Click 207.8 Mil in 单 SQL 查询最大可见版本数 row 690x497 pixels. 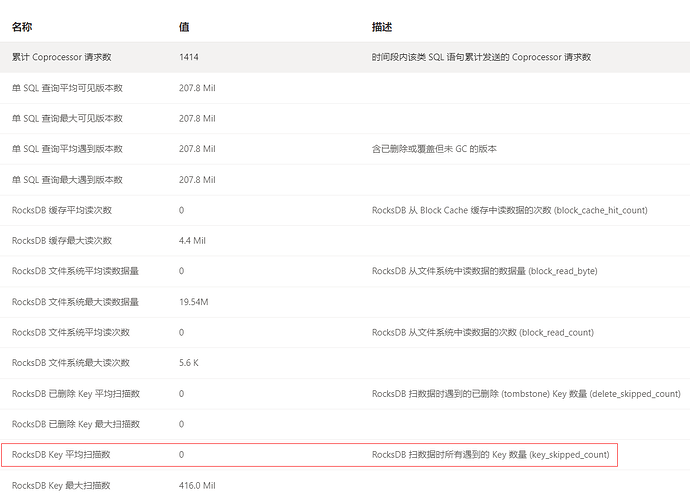[197, 118]
